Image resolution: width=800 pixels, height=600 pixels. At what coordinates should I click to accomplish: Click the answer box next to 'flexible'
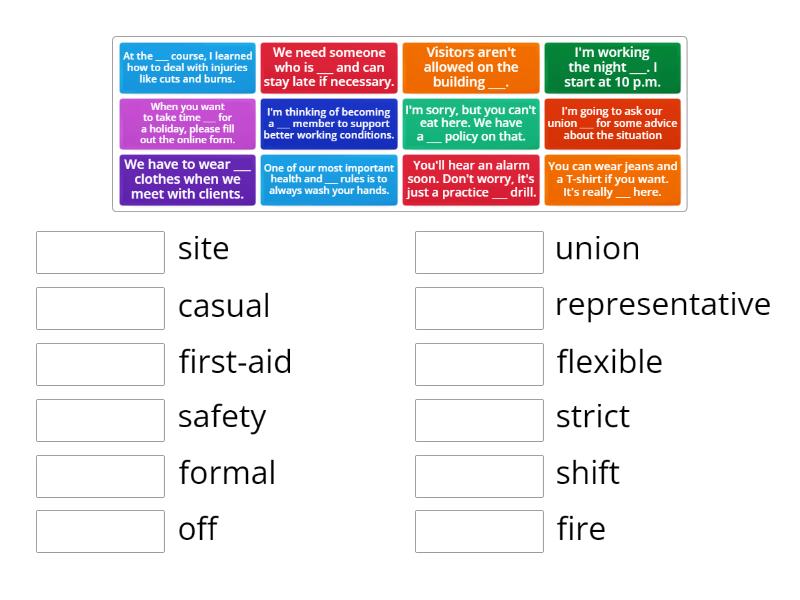[x=479, y=362]
